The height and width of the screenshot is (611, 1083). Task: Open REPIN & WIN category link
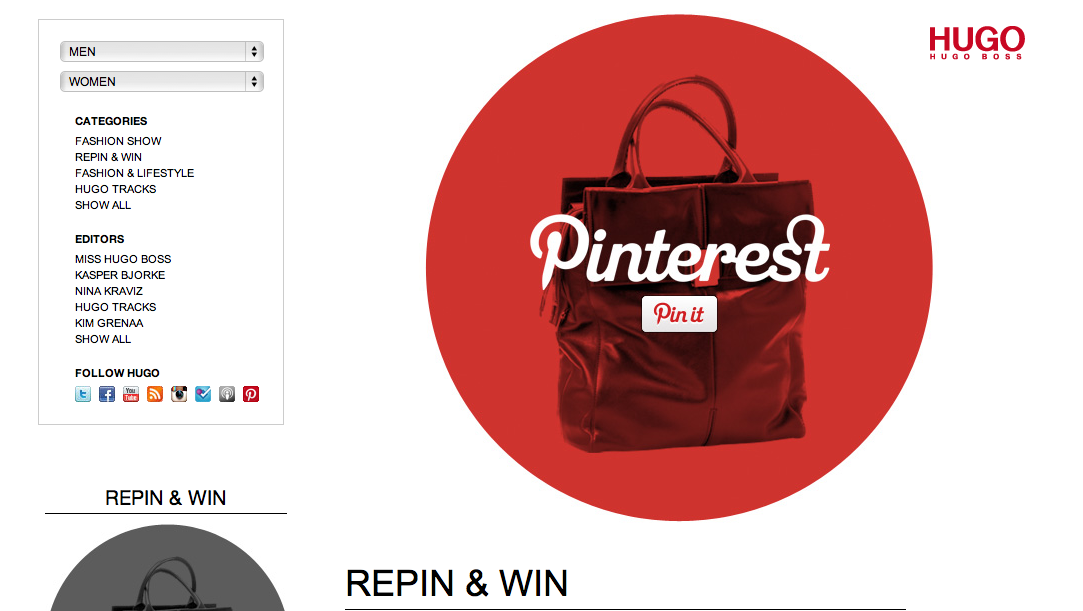tap(108, 157)
